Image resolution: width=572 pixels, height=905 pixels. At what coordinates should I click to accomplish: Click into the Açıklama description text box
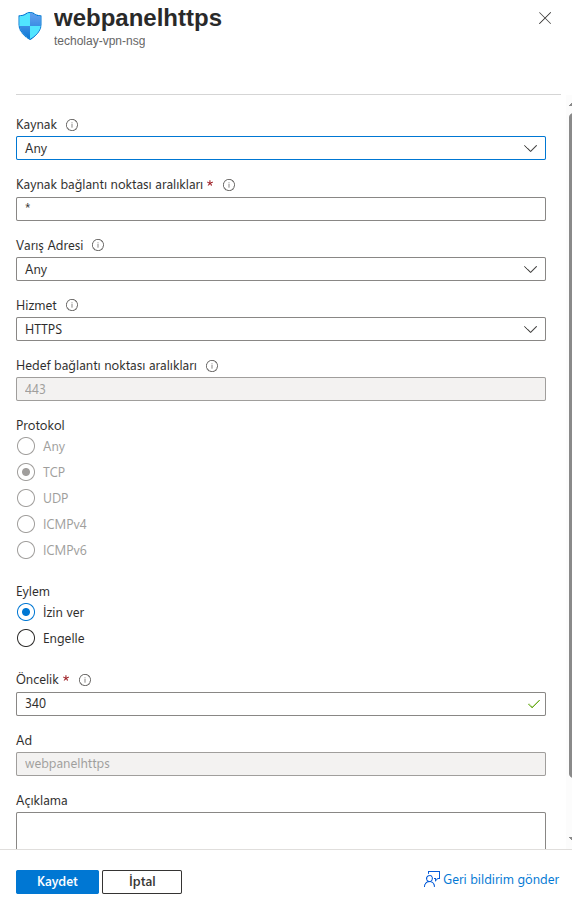[x=281, y=831]
